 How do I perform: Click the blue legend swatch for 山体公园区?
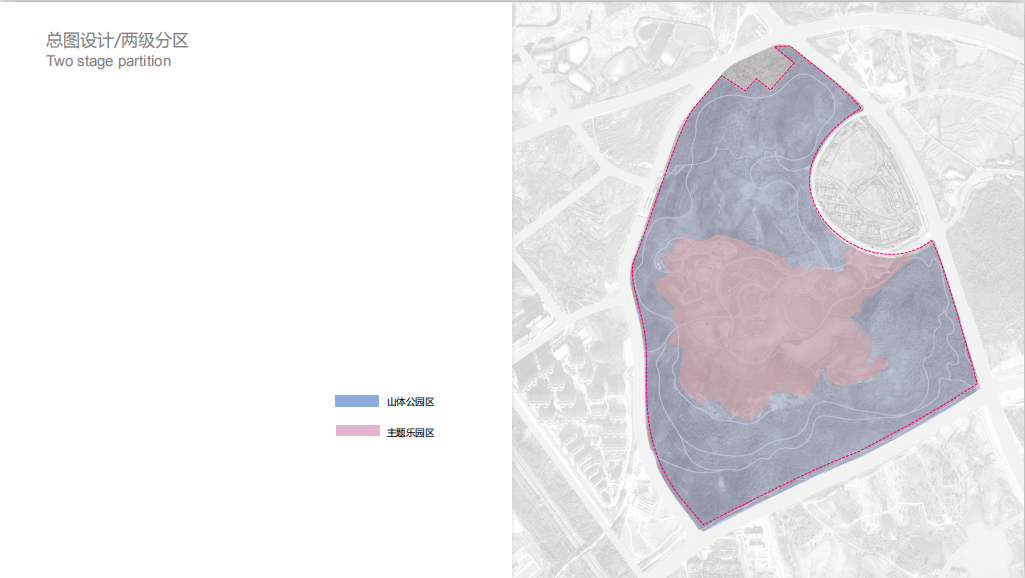357,401
